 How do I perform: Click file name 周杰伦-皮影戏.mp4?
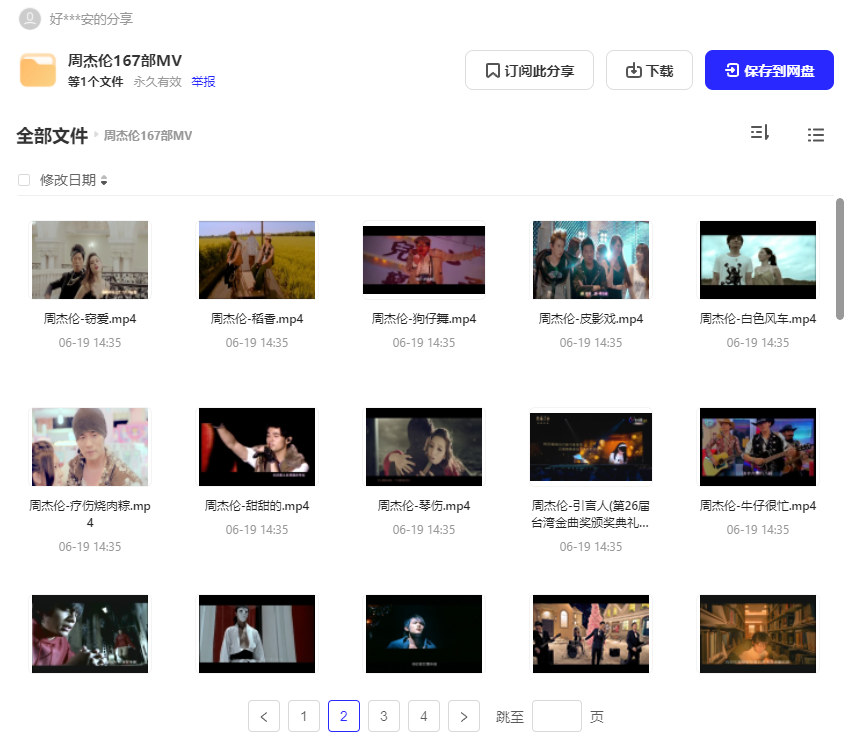click(x=591, y=319)
